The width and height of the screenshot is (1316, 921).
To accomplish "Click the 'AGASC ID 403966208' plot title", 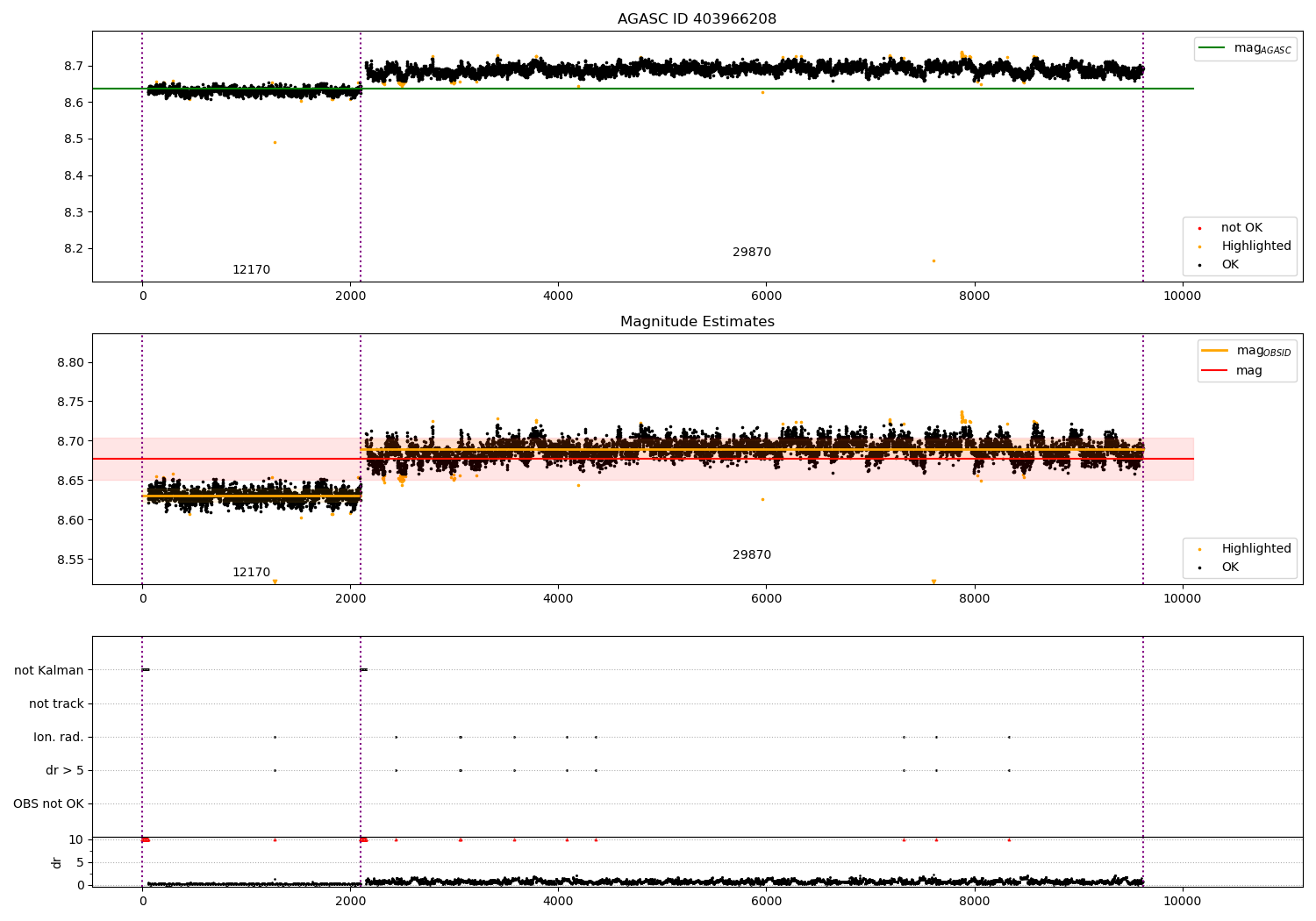I will coord(697,19).
